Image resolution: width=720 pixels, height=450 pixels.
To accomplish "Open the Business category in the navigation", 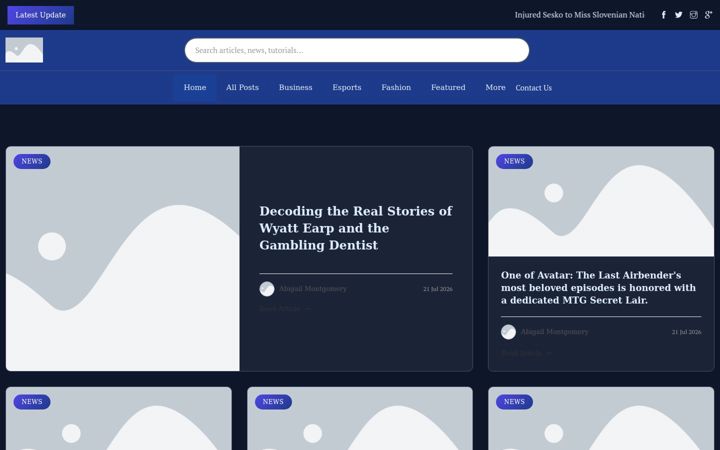I will 295,87.
